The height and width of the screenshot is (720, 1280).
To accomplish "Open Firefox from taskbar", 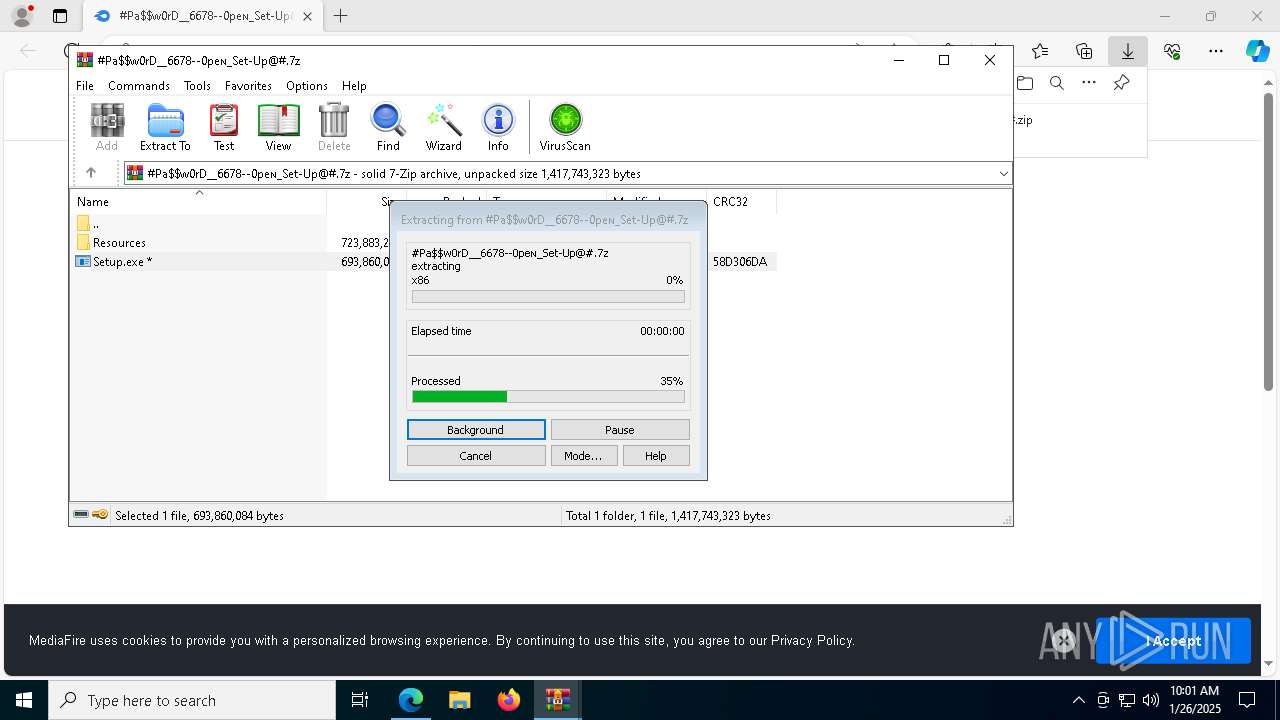I will point(508,700).
